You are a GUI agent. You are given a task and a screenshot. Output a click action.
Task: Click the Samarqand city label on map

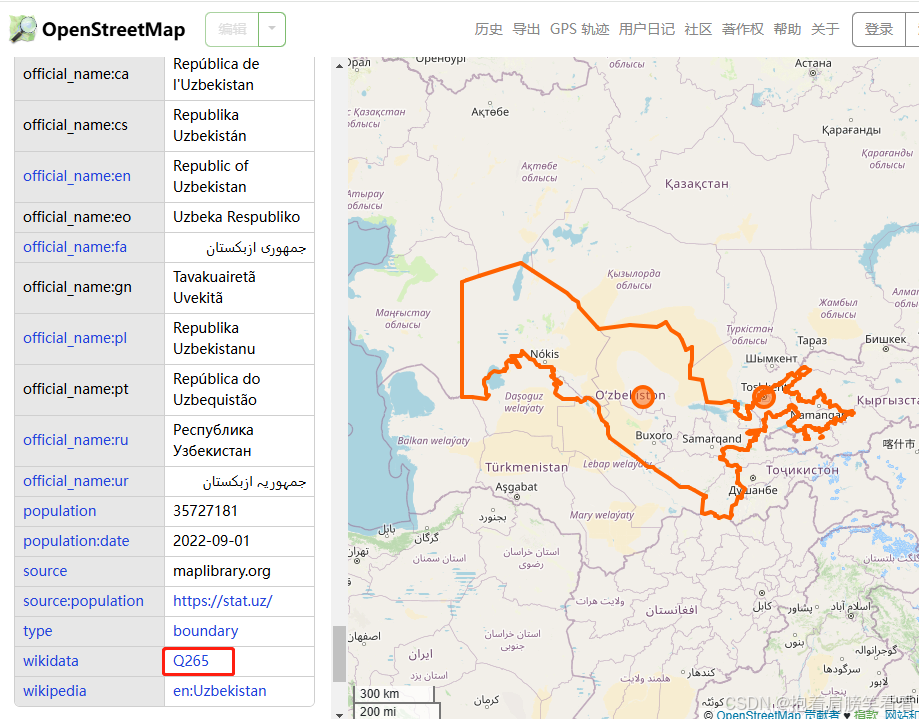[712, 438]
